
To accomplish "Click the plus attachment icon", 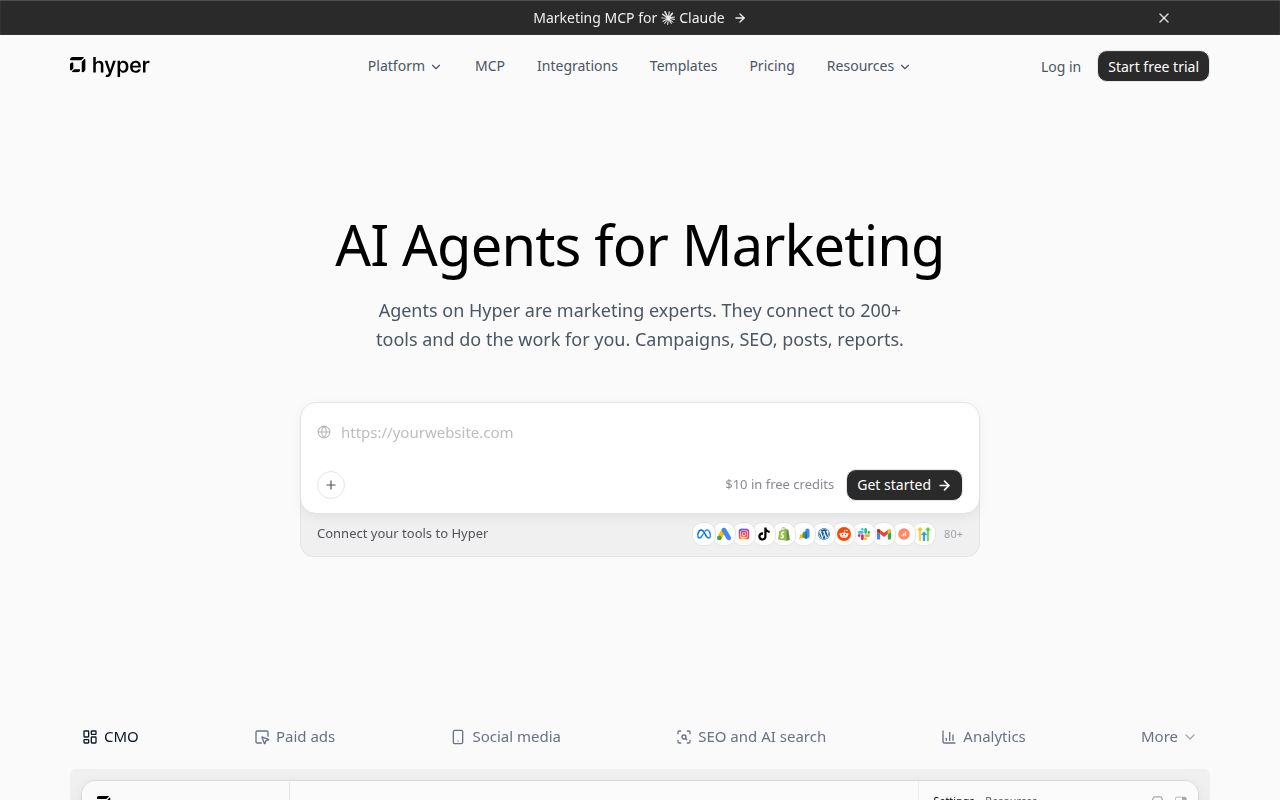I will 331,485.
